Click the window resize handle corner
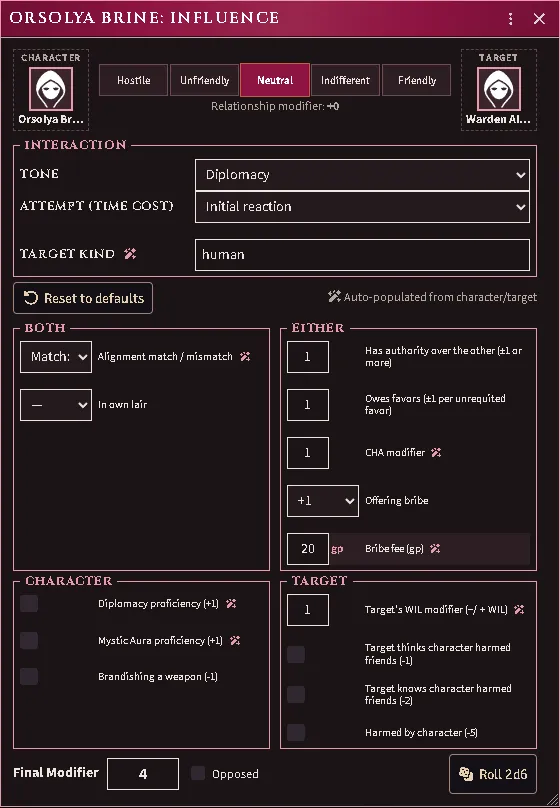 pos(552,801)
